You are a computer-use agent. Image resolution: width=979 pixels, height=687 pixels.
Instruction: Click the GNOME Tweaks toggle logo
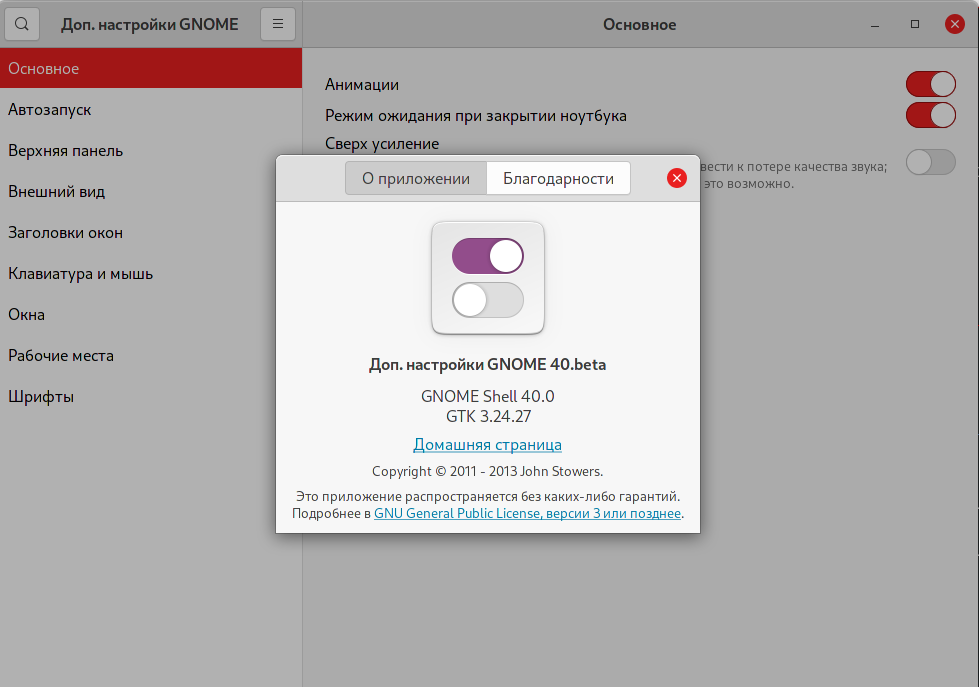[x=488, y=278]
